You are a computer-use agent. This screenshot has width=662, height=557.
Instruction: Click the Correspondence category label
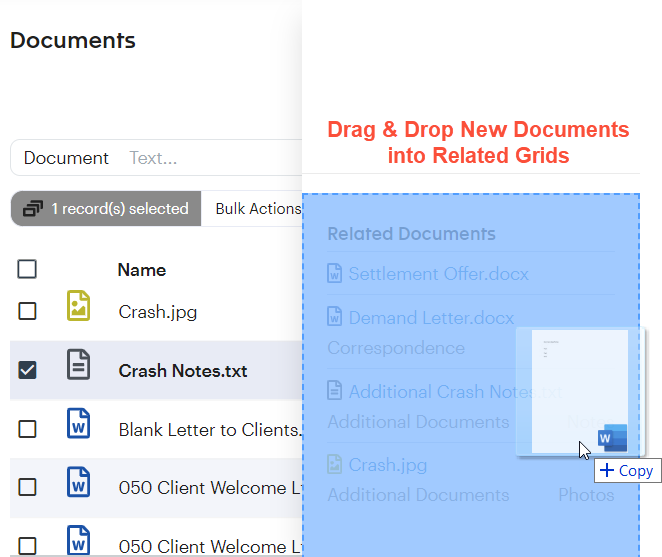click(396, 348)
